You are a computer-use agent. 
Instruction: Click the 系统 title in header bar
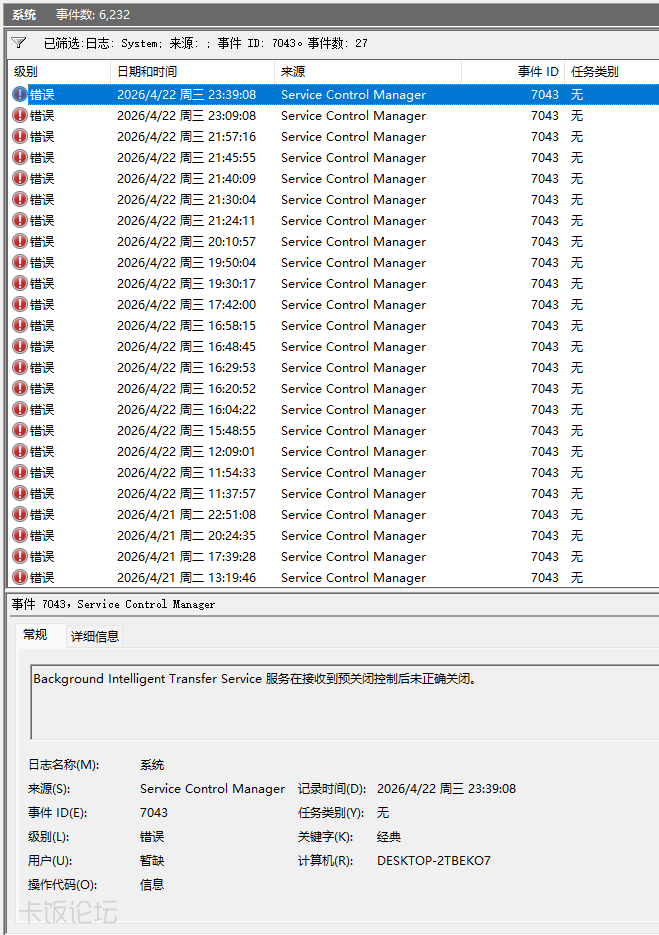(x=24, y=14)
